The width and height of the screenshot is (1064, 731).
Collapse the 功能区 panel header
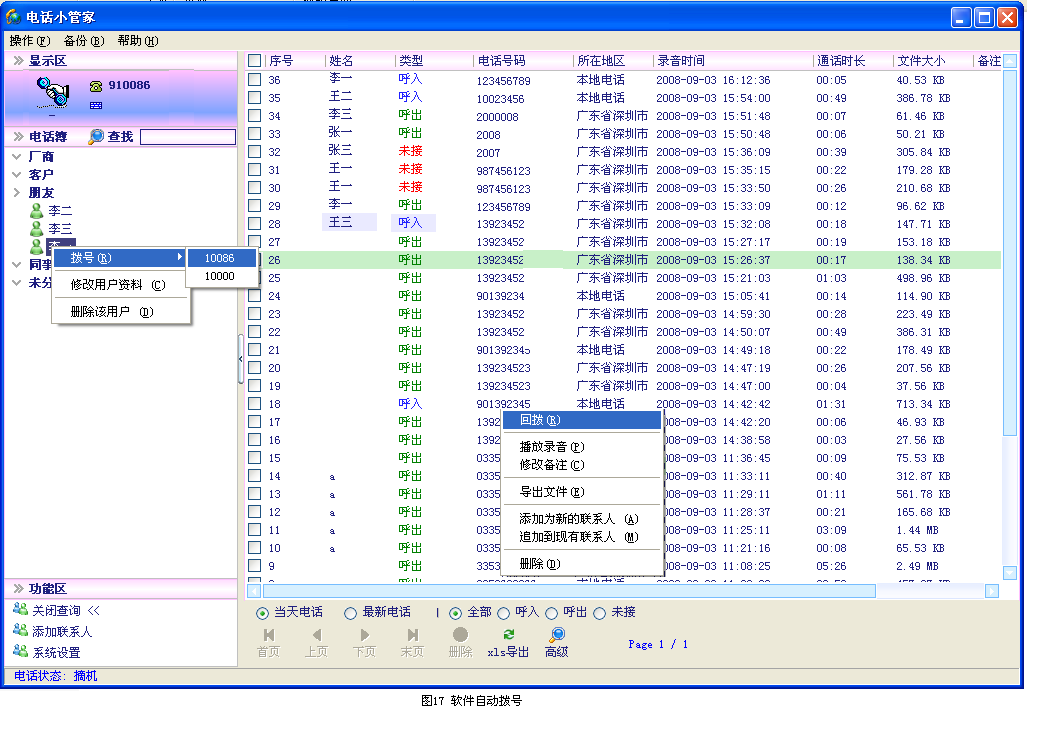[18, 589]
